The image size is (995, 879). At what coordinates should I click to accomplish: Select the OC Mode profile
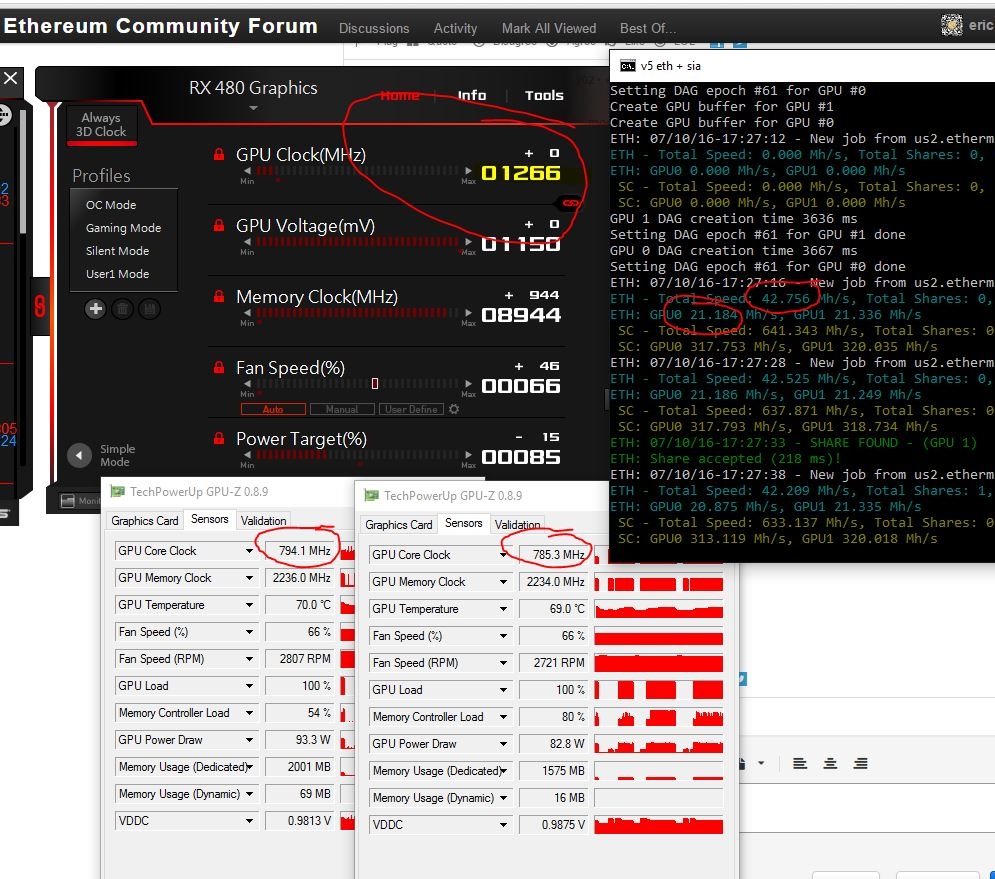pyautogui.click(x=111, y=205)
